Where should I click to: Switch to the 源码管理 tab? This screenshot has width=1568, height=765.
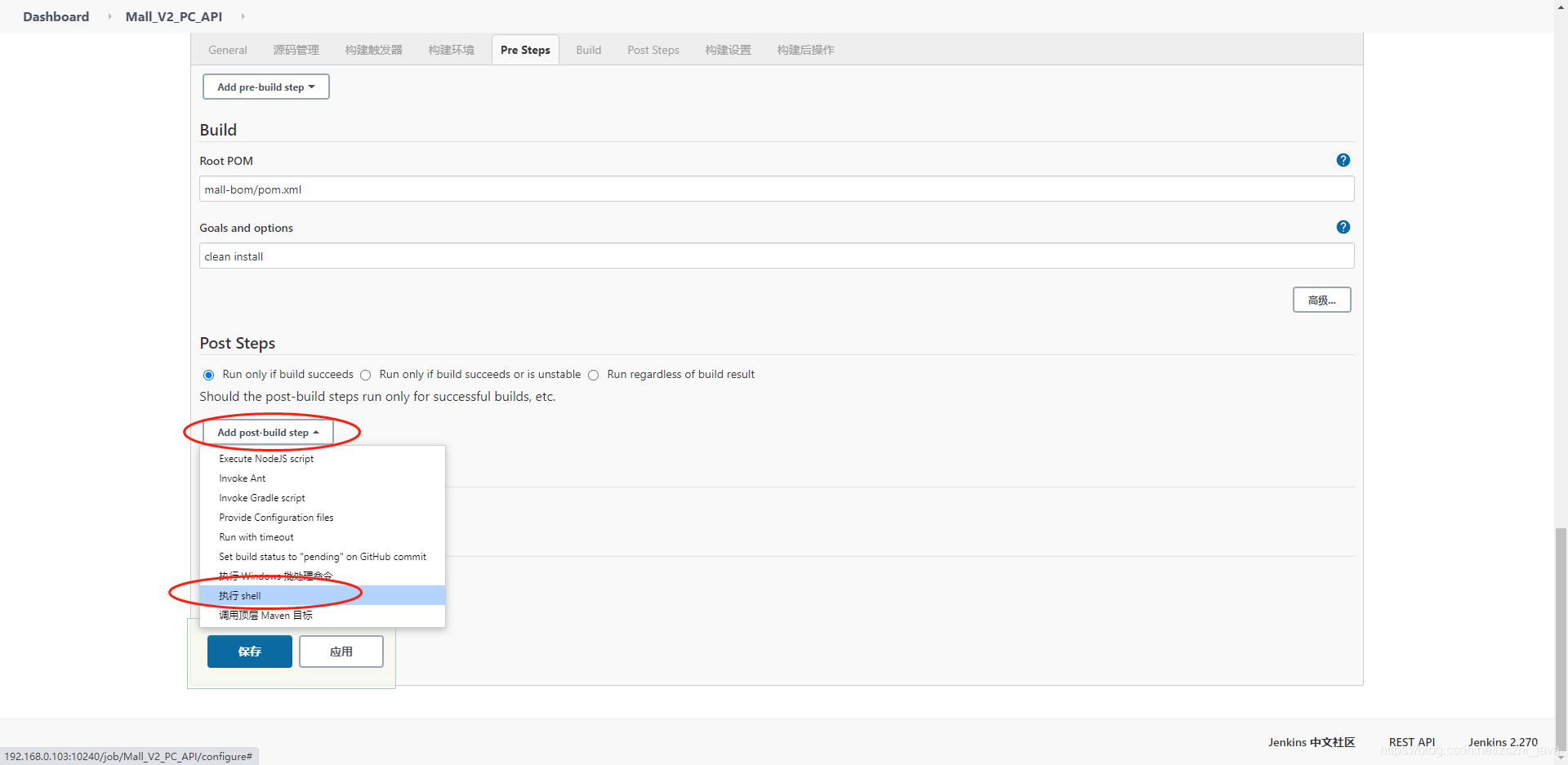click(296, 50)
